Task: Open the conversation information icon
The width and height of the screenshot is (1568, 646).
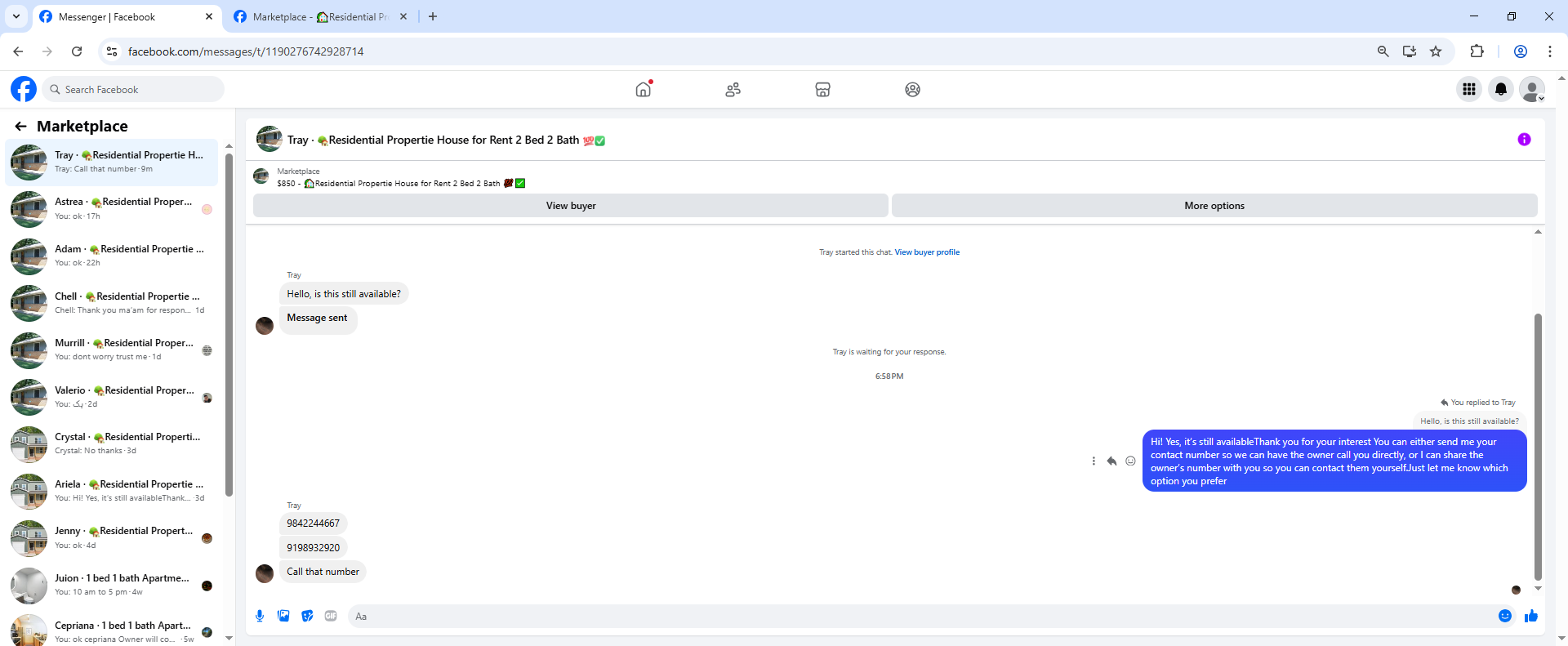Action: 1524,140
